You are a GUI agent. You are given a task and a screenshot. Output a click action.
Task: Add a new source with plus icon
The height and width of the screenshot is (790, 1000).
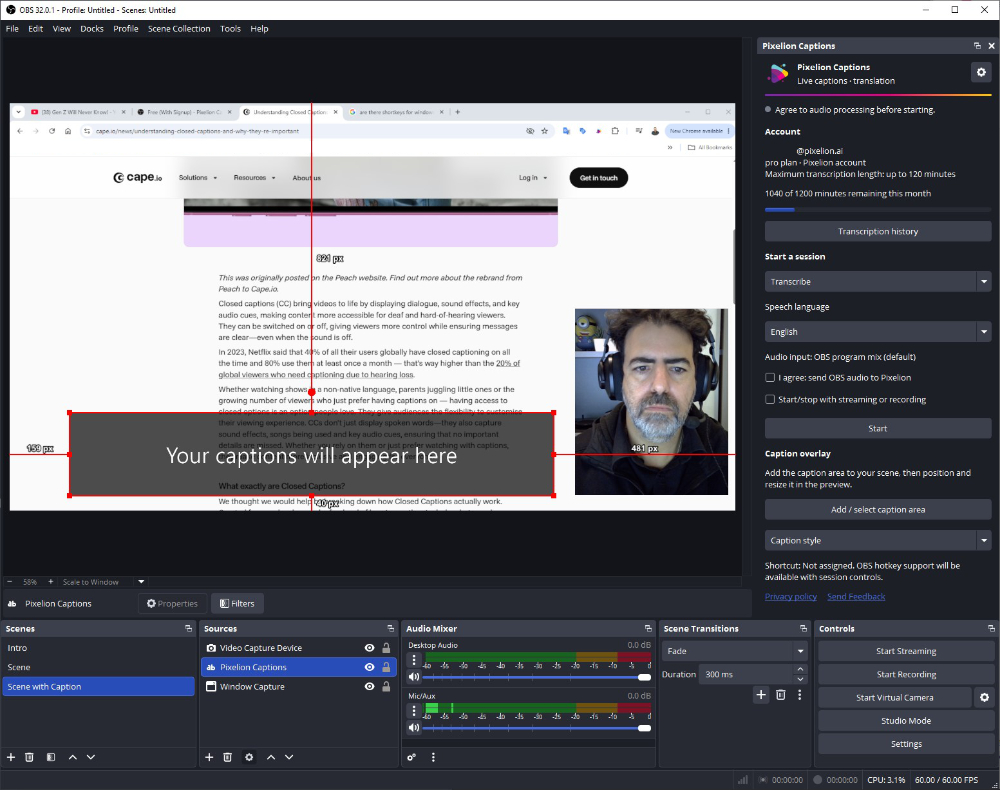pyautogui.click(x=209, y=757)
